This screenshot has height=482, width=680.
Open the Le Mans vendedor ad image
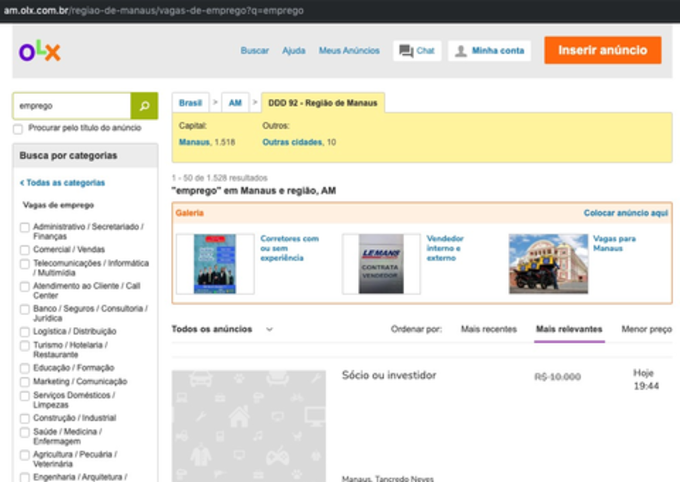tap(380, 264)
